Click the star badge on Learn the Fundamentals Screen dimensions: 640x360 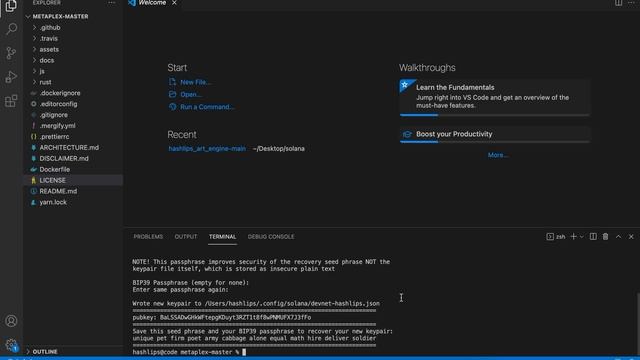click(x=404, y=85)
